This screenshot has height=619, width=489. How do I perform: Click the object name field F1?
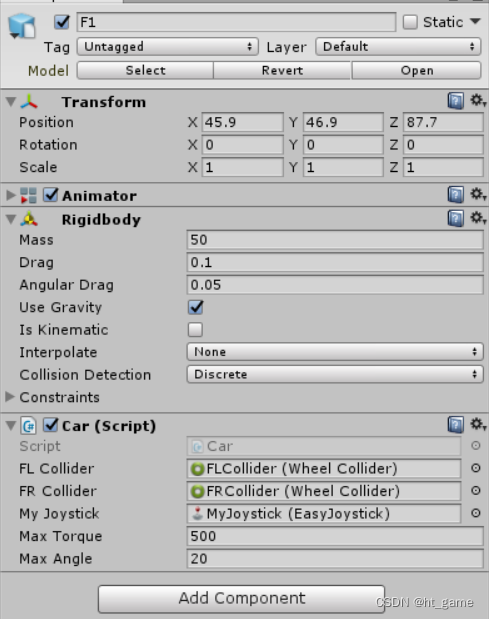click(236, 22)
